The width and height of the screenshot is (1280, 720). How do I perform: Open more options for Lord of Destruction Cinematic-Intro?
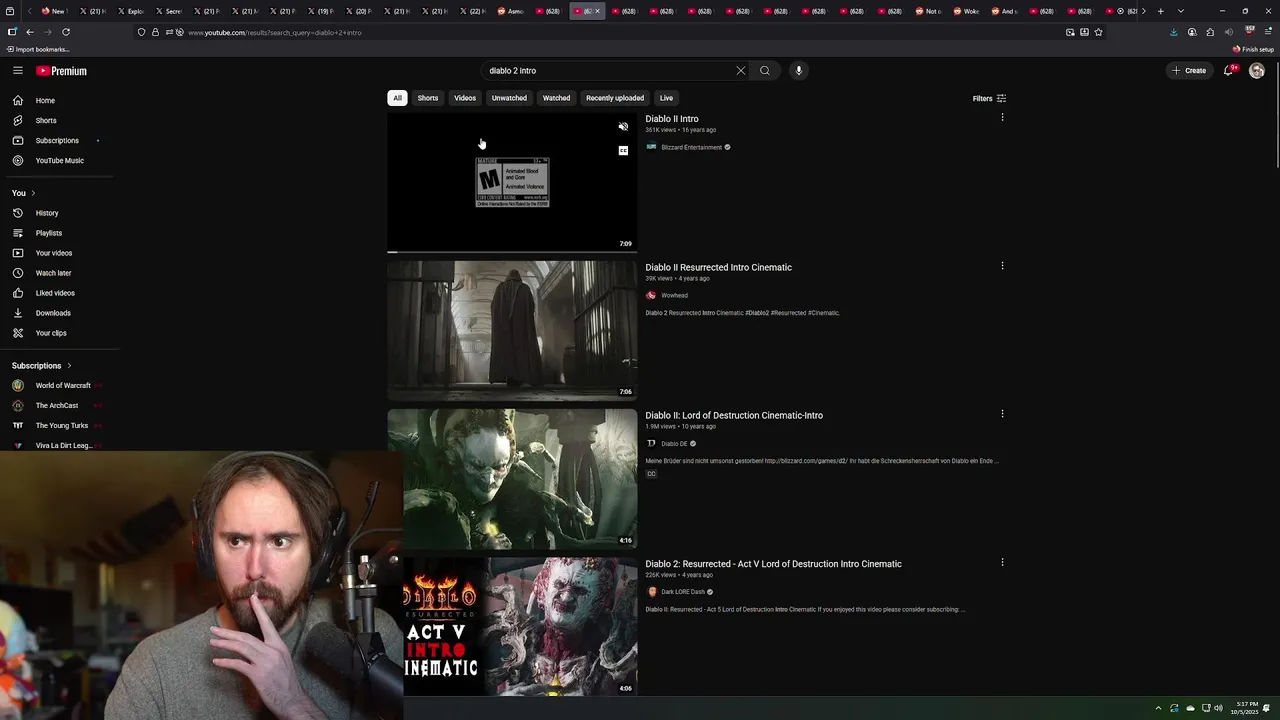pos(1002,414)
